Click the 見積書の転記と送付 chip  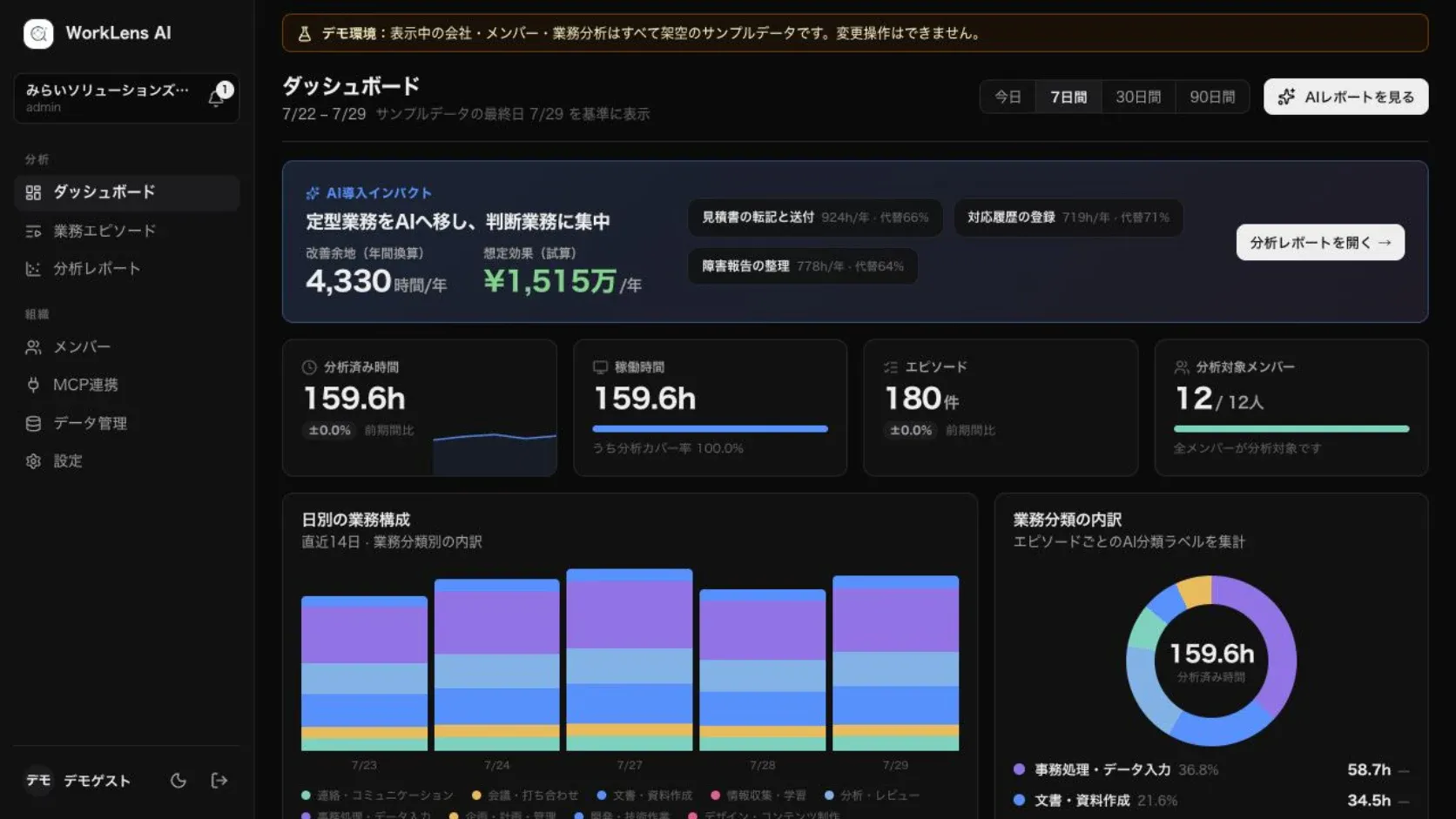point(815,218)
